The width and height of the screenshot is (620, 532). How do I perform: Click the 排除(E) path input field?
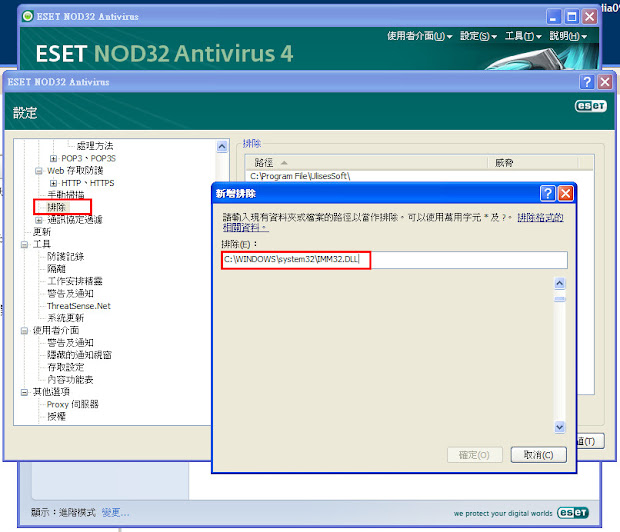coord(394,260)
